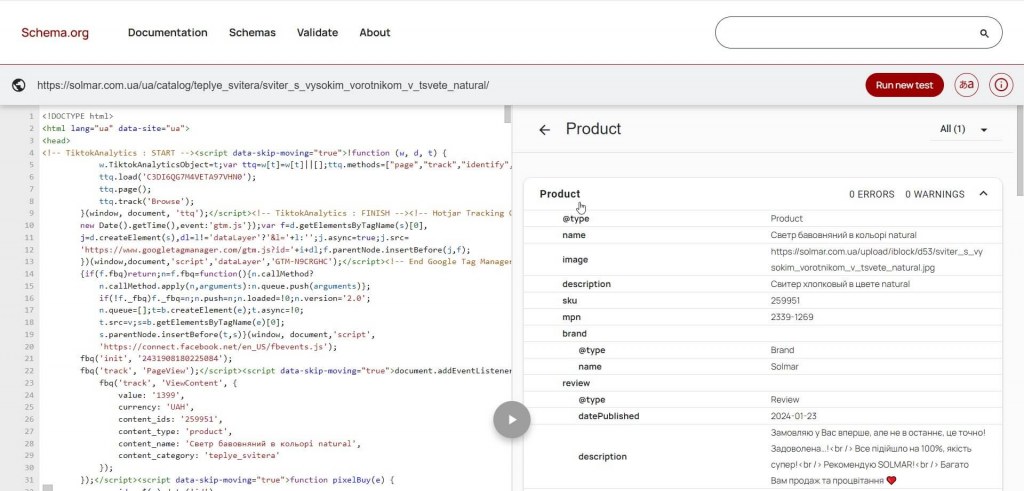Click the 0 WARNINGS label

click(x=935, y=194)
